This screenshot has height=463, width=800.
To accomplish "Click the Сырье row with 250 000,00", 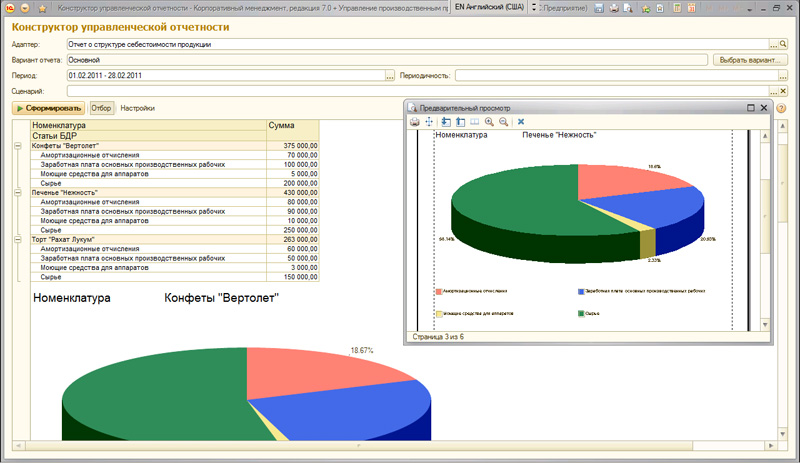I will coord(175,230).
